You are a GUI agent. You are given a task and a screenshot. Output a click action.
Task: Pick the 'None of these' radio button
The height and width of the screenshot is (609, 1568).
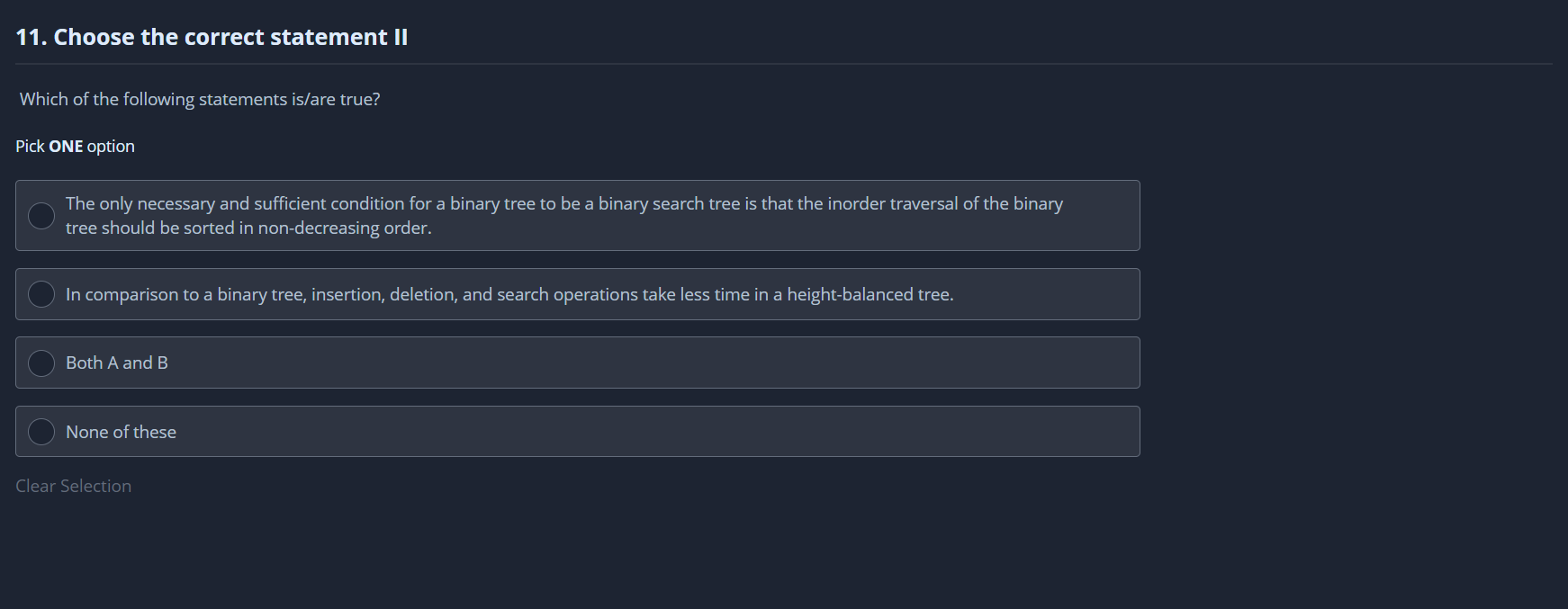point(41,432)
